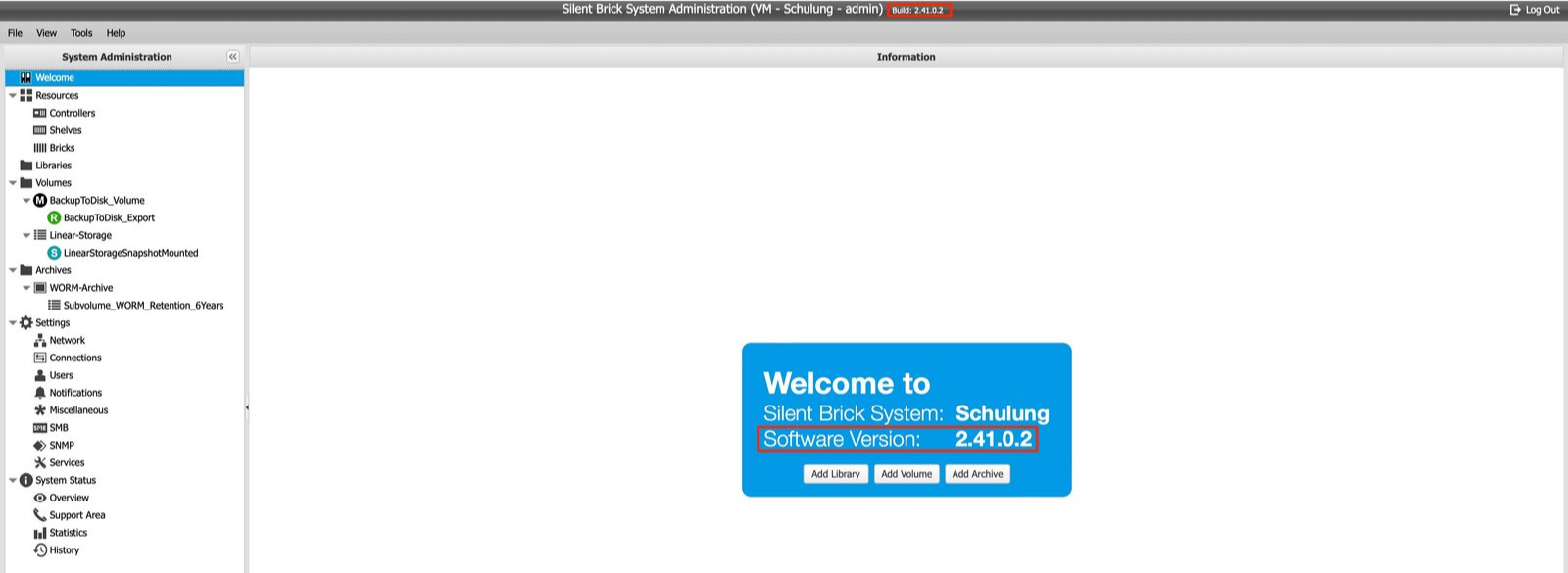Open the File menu
The image size is (1568, 573).
pos(15,33)
